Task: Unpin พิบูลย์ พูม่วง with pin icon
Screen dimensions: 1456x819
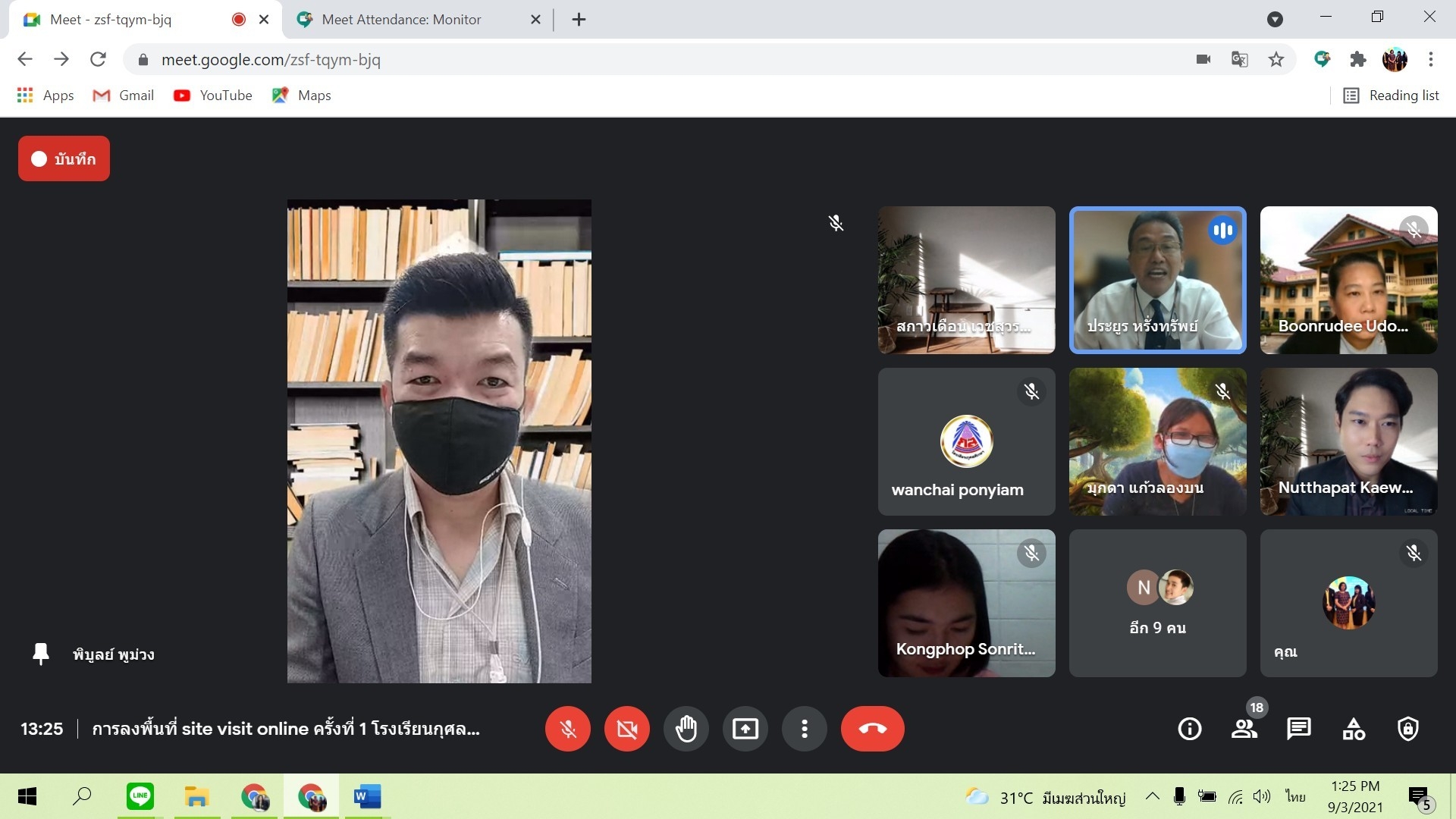Action: 41,654
